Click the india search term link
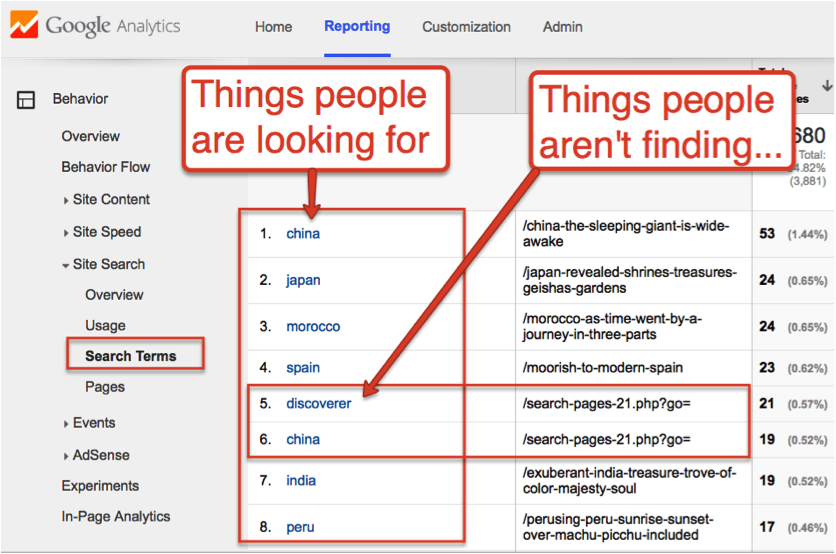The width and height of the screenshot is (836, 554). pyautogui.click(x=301, y=481)
